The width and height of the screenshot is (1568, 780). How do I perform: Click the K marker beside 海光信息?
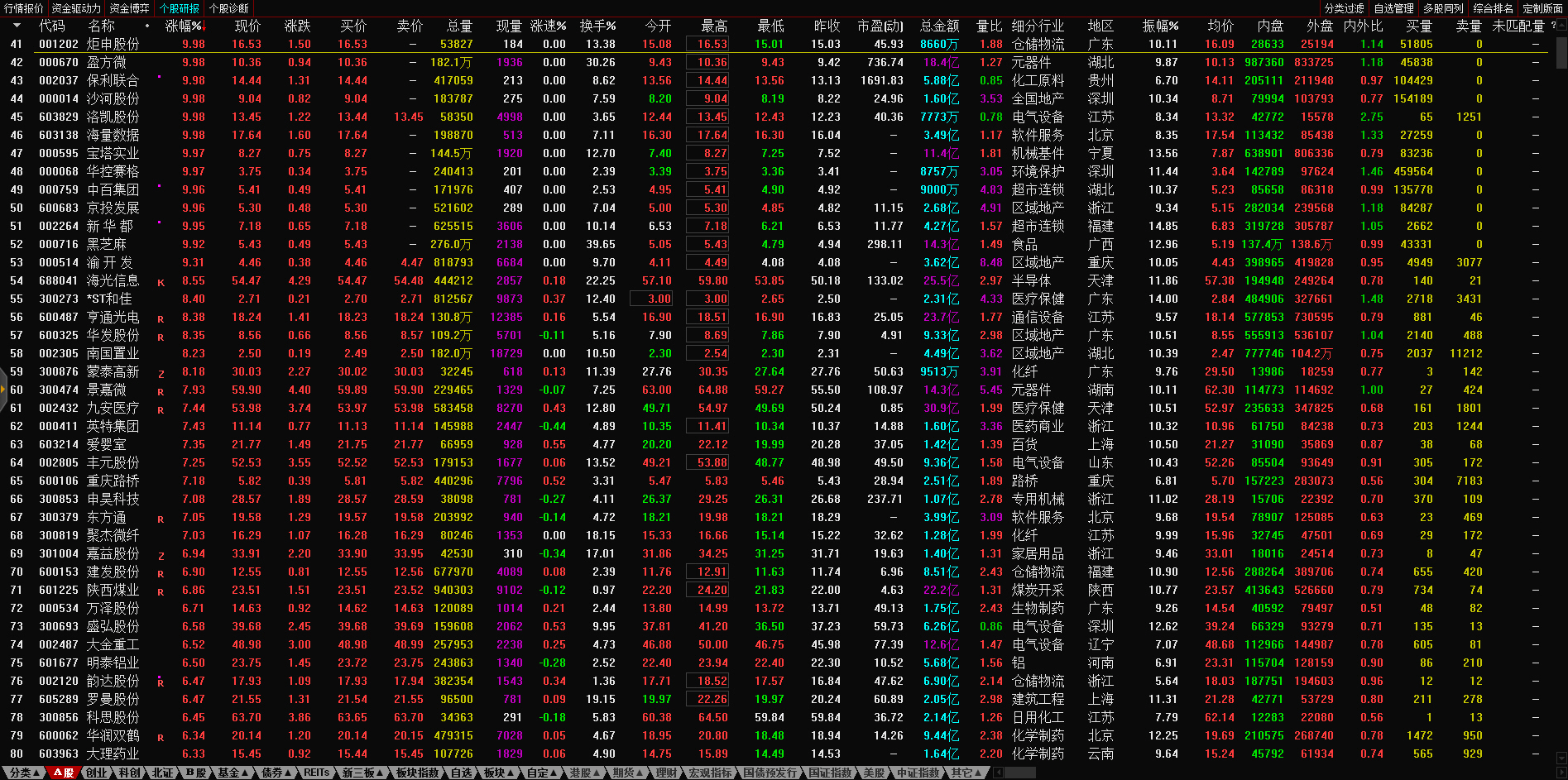(x=161, y=282)
